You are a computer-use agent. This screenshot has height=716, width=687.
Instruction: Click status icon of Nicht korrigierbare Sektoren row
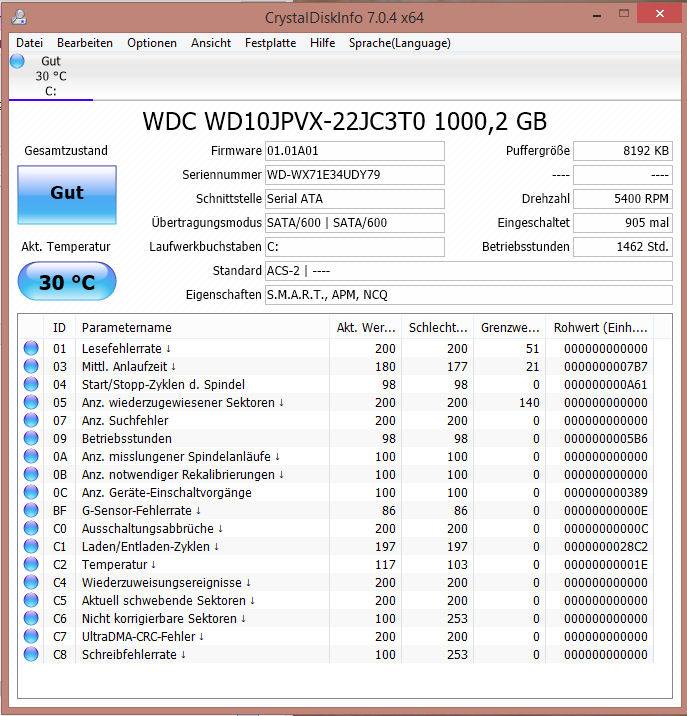pos(31,618)
